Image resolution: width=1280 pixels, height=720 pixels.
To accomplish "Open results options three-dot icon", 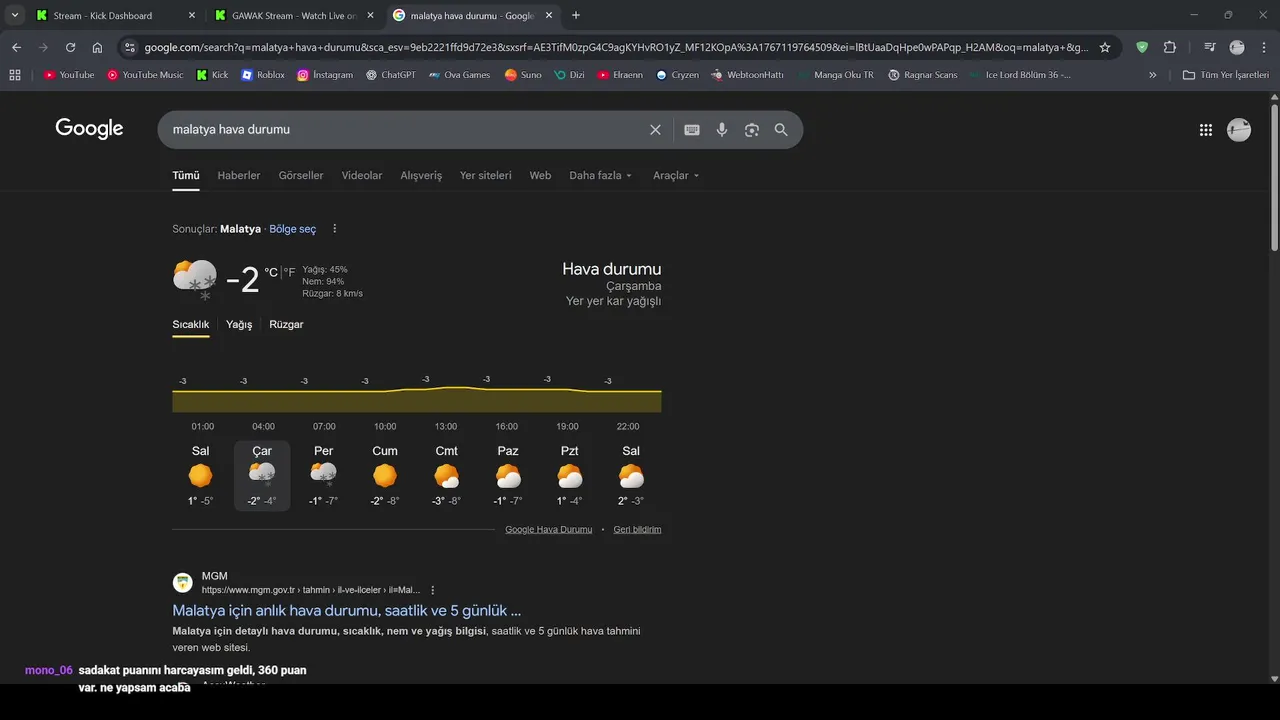I will point(335,229).
